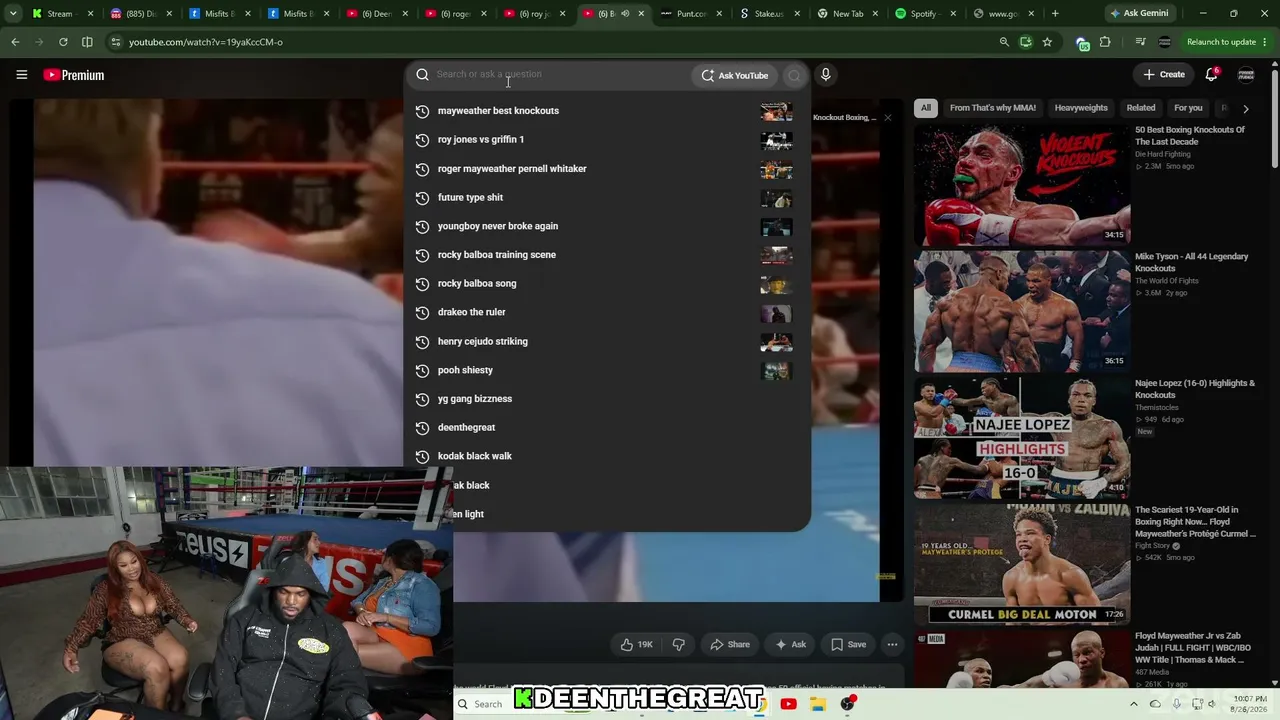Image resolution: width=1280 pixels, height=720 pixels.
Task: Switch to the Stake.us browser tab
Action: [768, 14]
